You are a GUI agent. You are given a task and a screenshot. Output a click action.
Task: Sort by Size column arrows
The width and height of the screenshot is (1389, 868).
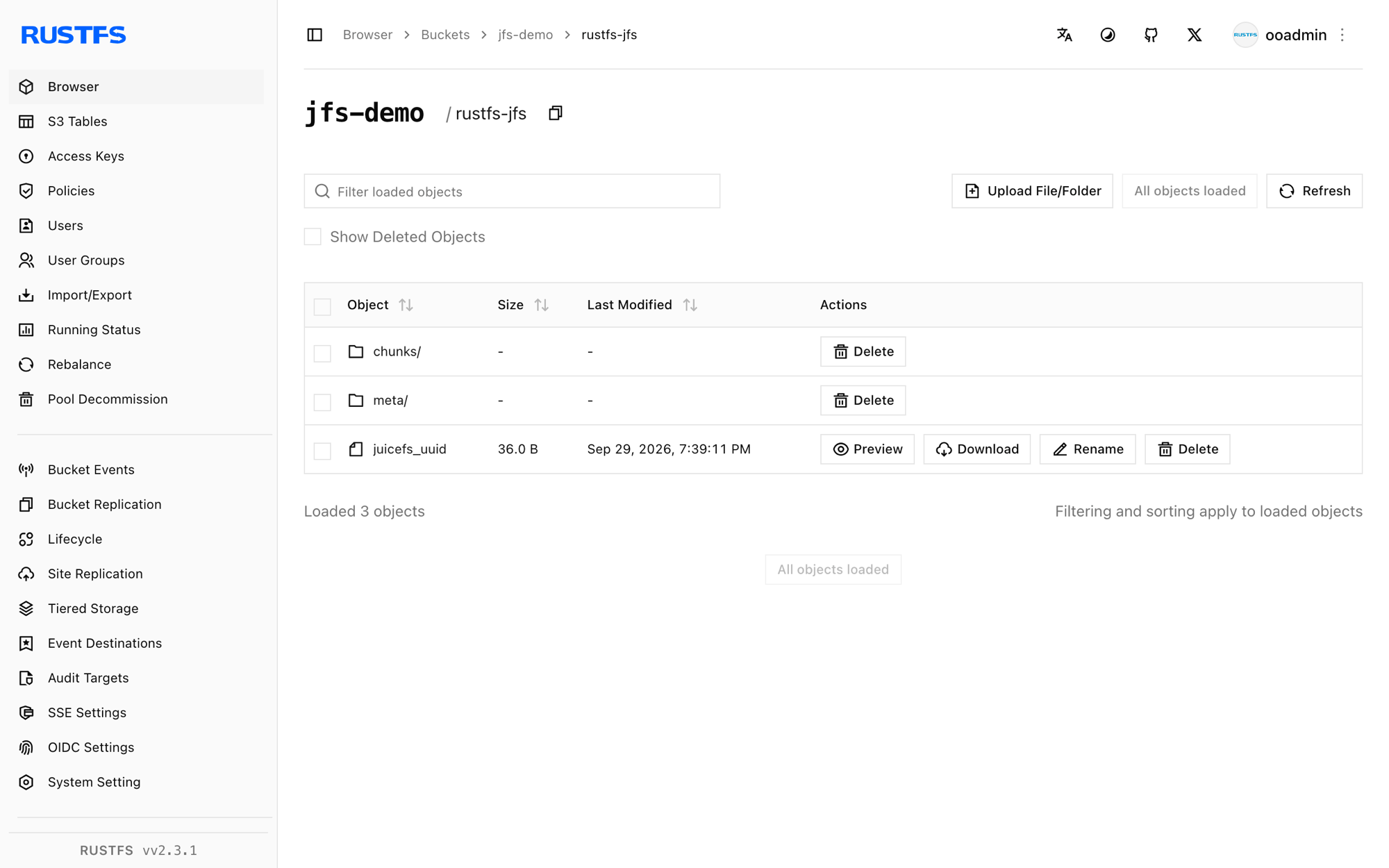point(542,305)
